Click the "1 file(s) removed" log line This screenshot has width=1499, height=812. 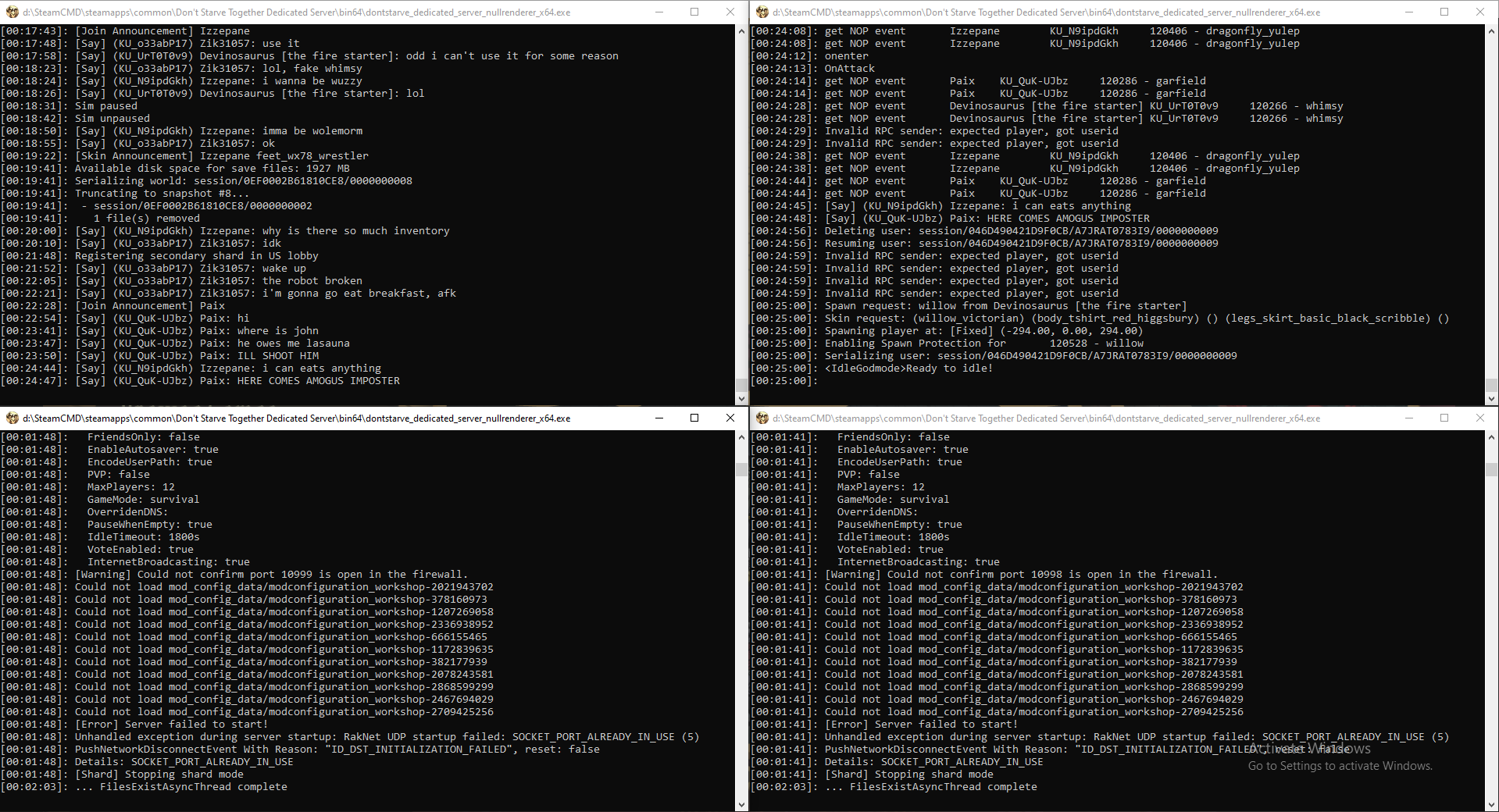100,219
